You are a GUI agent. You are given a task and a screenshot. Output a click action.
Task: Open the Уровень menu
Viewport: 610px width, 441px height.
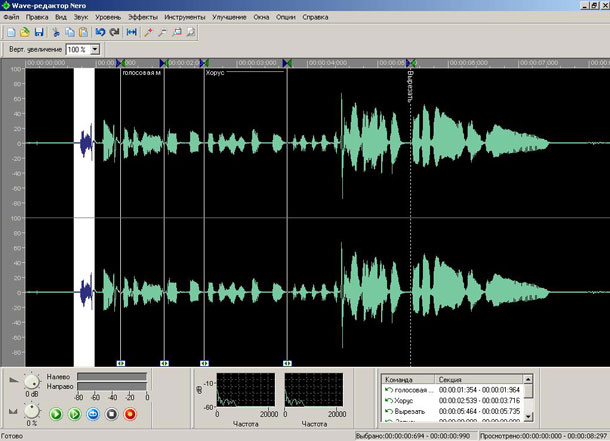point(108,17)
